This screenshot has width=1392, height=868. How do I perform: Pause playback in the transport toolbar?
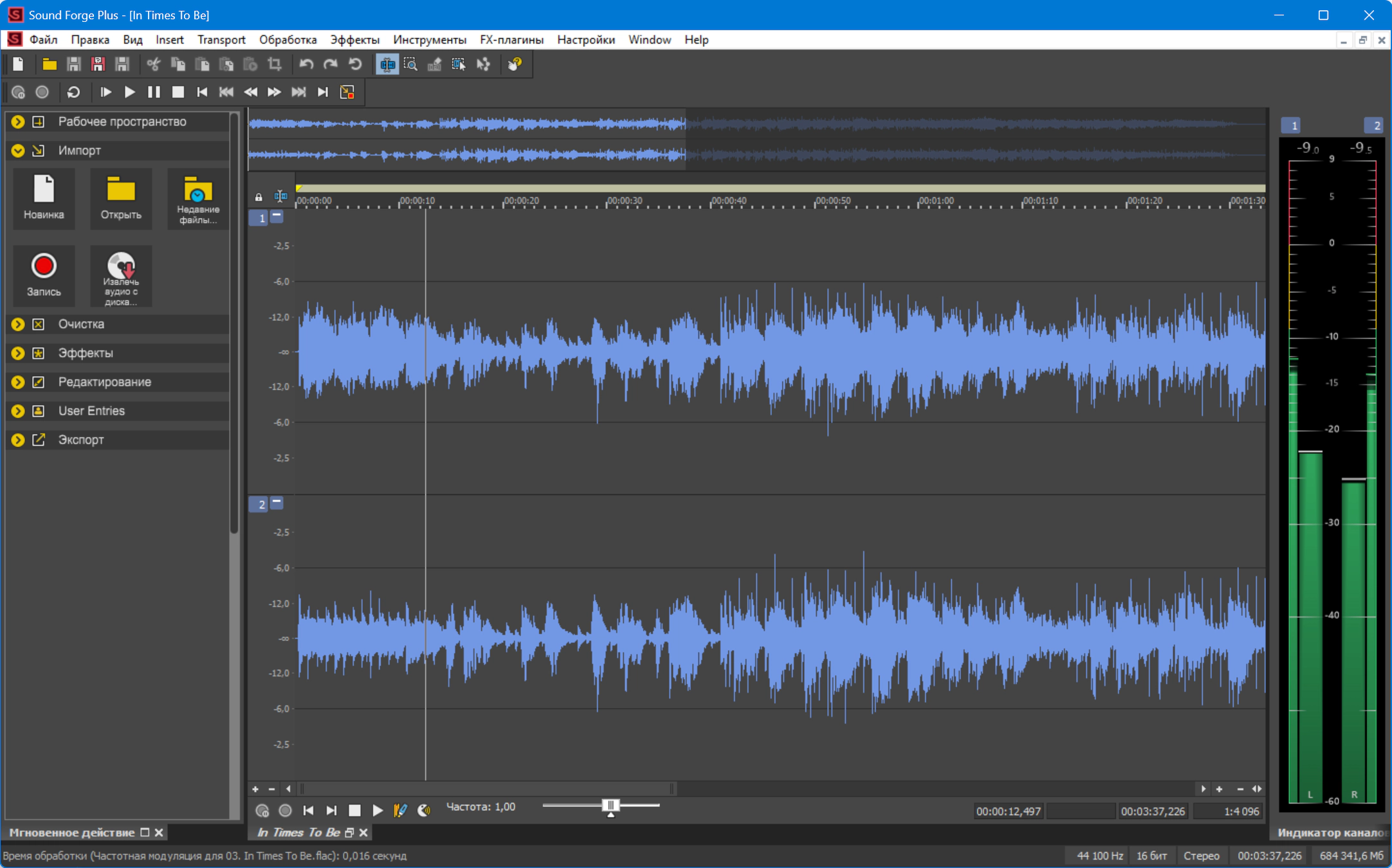(x=154, y=93)
